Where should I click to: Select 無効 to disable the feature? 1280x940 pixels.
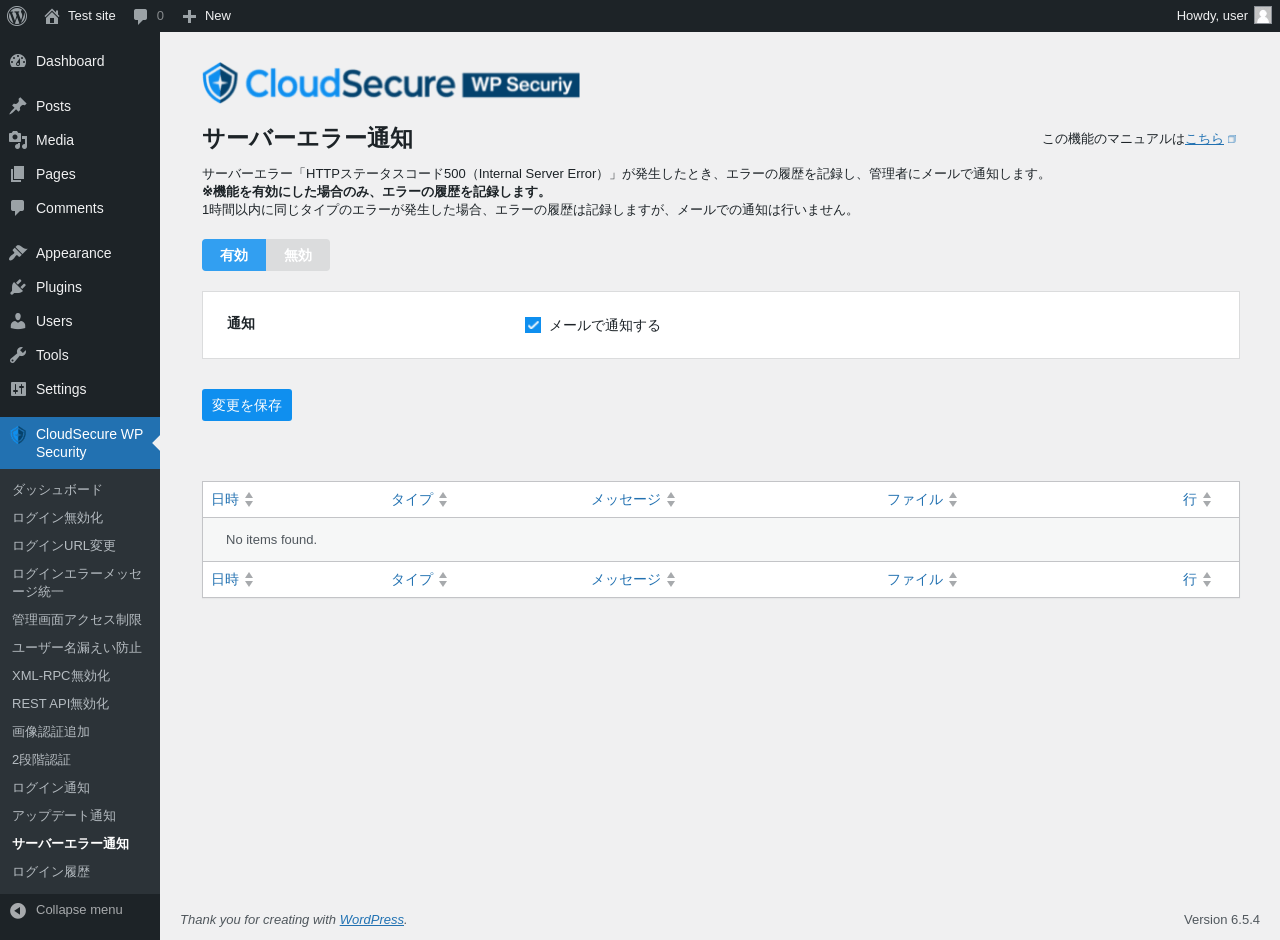[298, 255]
